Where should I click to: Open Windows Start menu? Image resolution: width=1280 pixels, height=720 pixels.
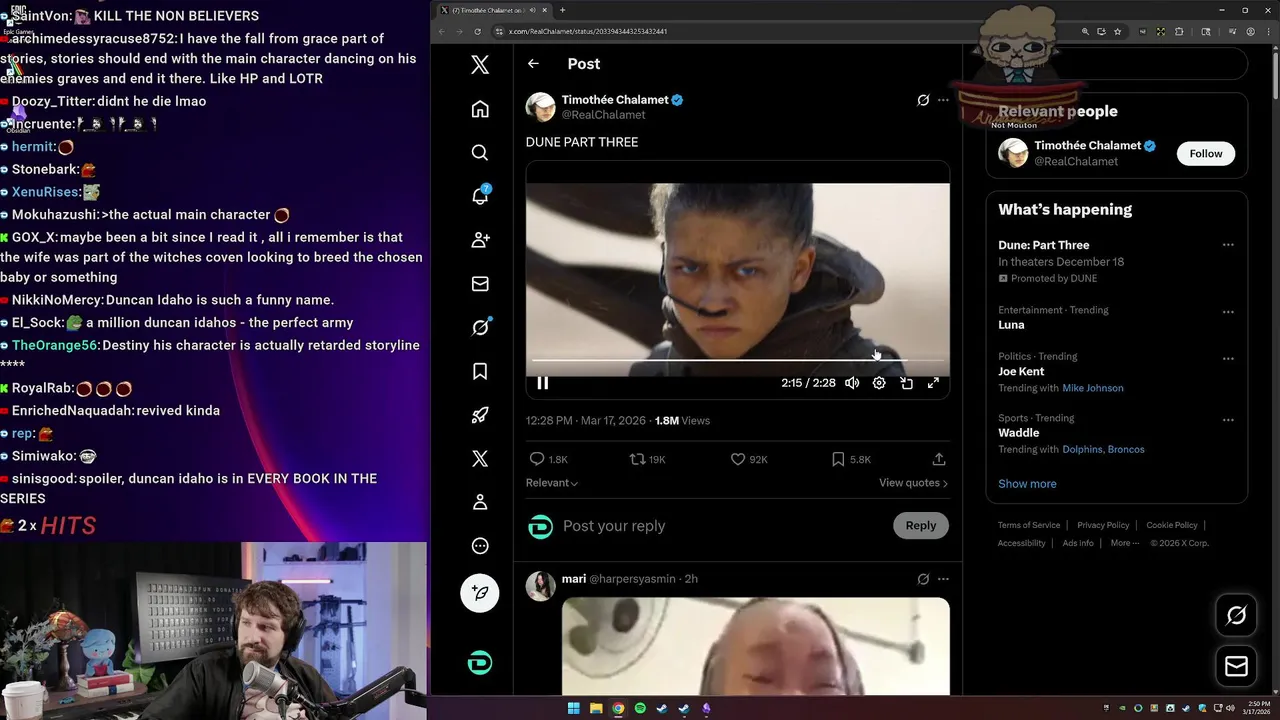(574, 709)
